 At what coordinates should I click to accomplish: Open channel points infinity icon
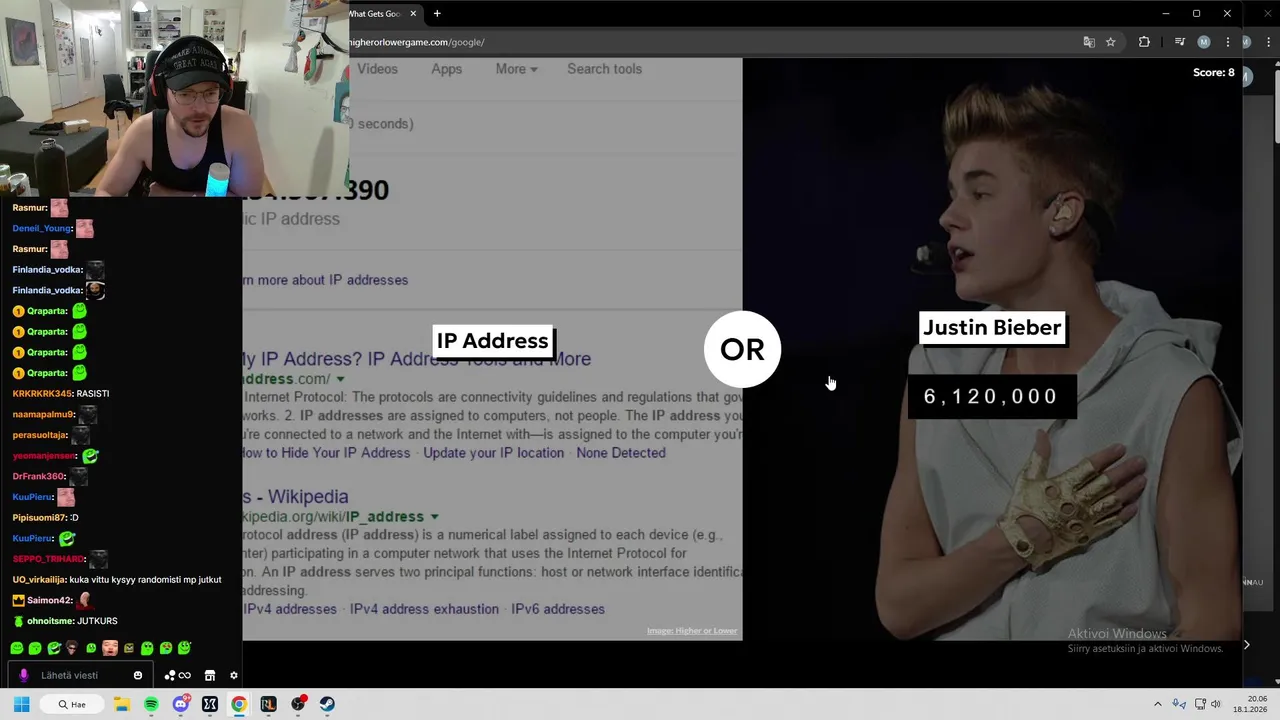coord(177,675)
